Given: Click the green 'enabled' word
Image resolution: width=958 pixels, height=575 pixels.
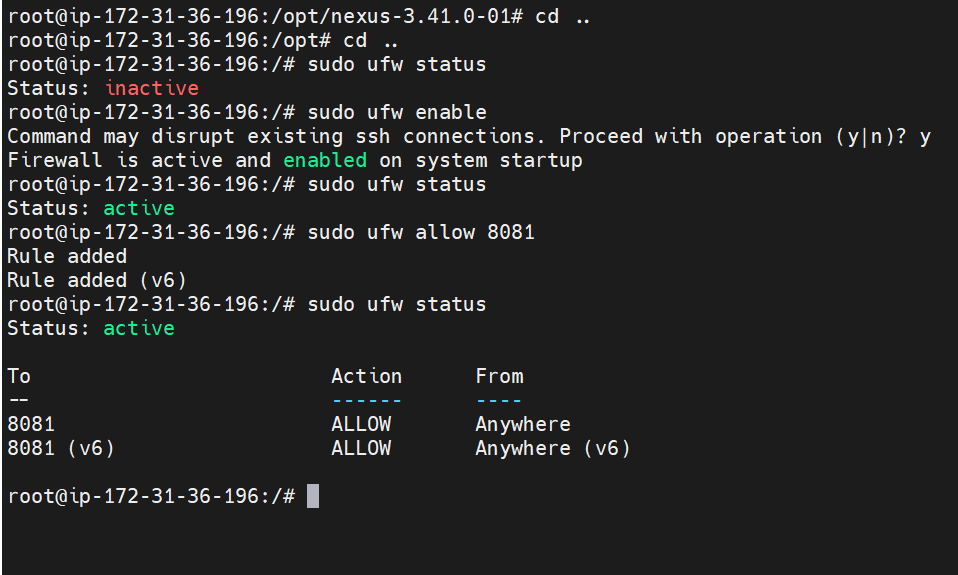Looking at the screenshot, I should click(x=325, y=160).
